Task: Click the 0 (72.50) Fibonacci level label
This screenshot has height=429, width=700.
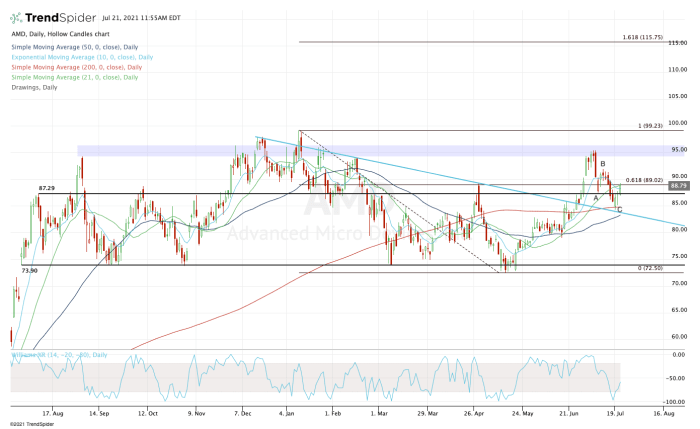Action: pos(650,268)
